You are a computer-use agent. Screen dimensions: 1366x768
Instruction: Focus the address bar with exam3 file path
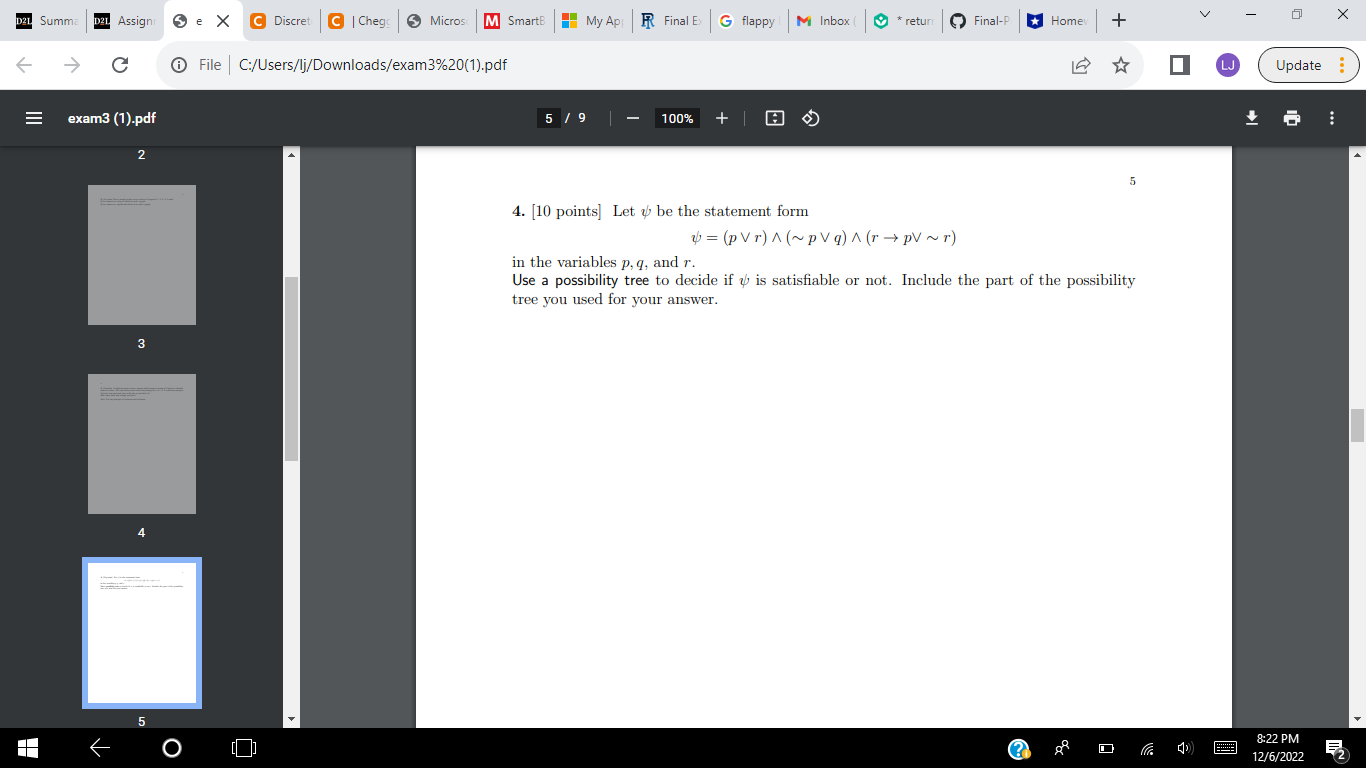click(640, 65)
